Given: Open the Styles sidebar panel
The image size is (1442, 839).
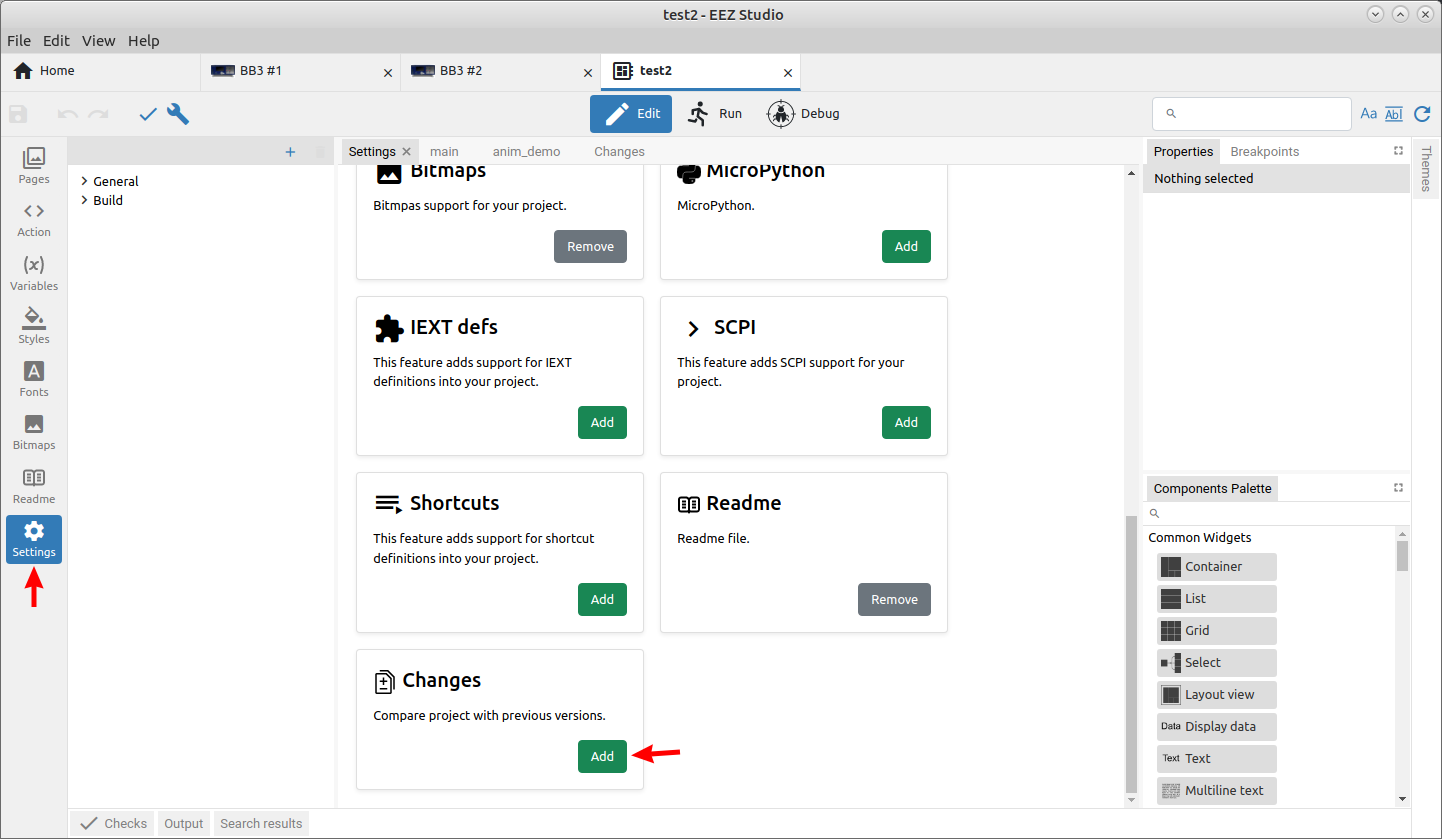Looking at the screenshot, I should 34,326.
